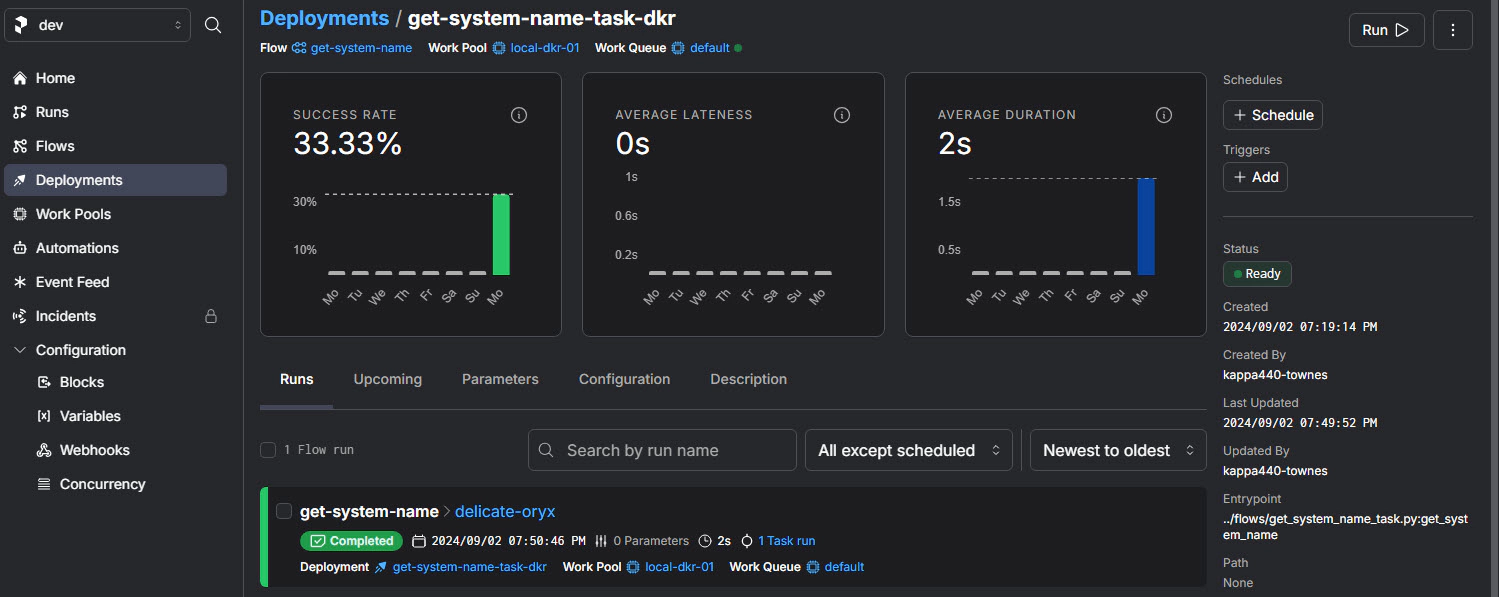1499x597 pixels.
Task: Open the search magnifier icon beside workspace selector
Action: pyautogui.click(x=213, y=25)
